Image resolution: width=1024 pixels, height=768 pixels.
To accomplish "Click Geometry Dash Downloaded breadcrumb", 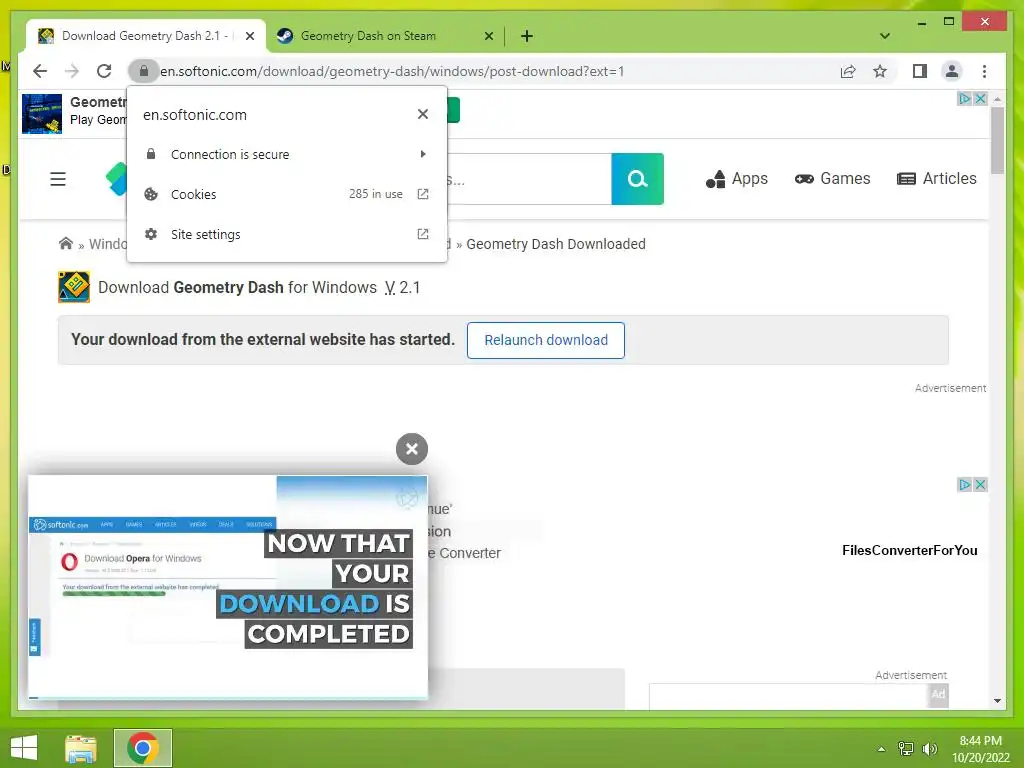I will click(556, 244).
